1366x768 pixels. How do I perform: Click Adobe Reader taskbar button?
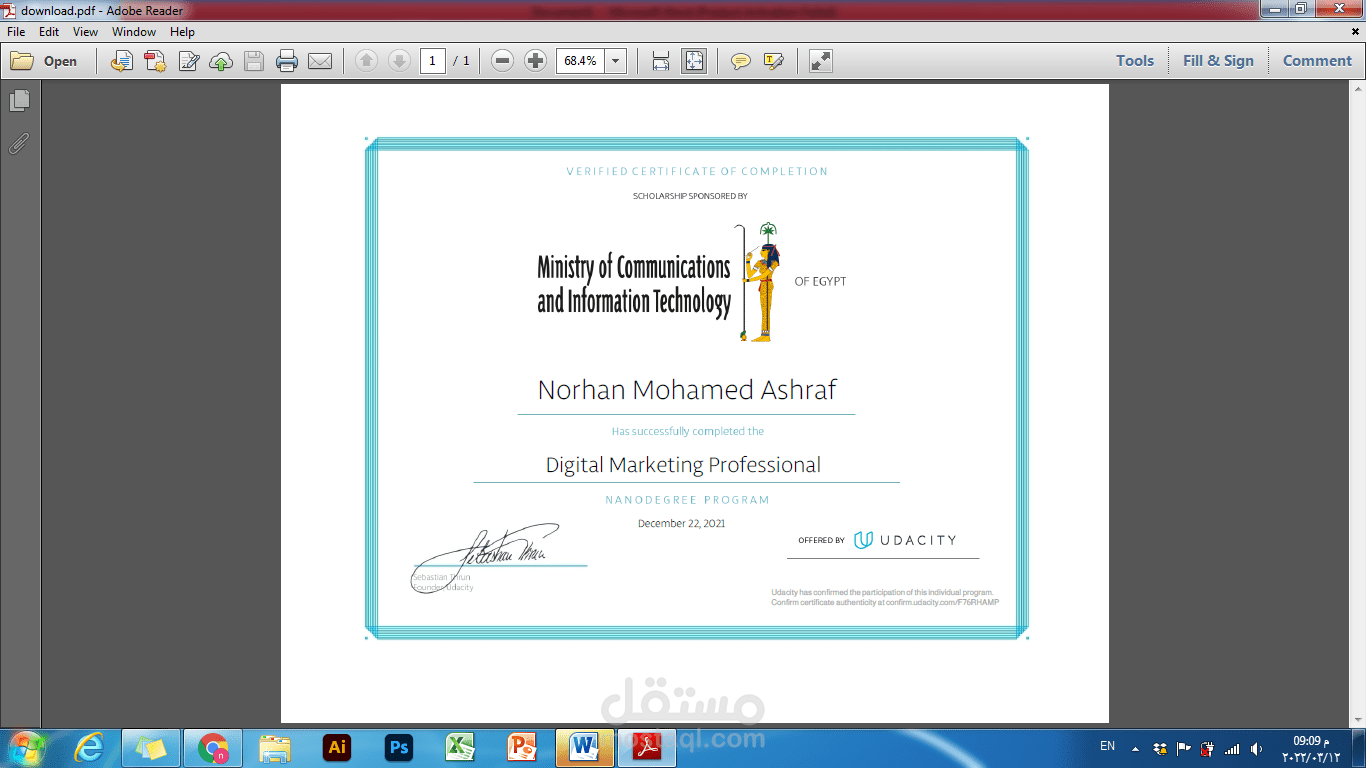[647, 747]
